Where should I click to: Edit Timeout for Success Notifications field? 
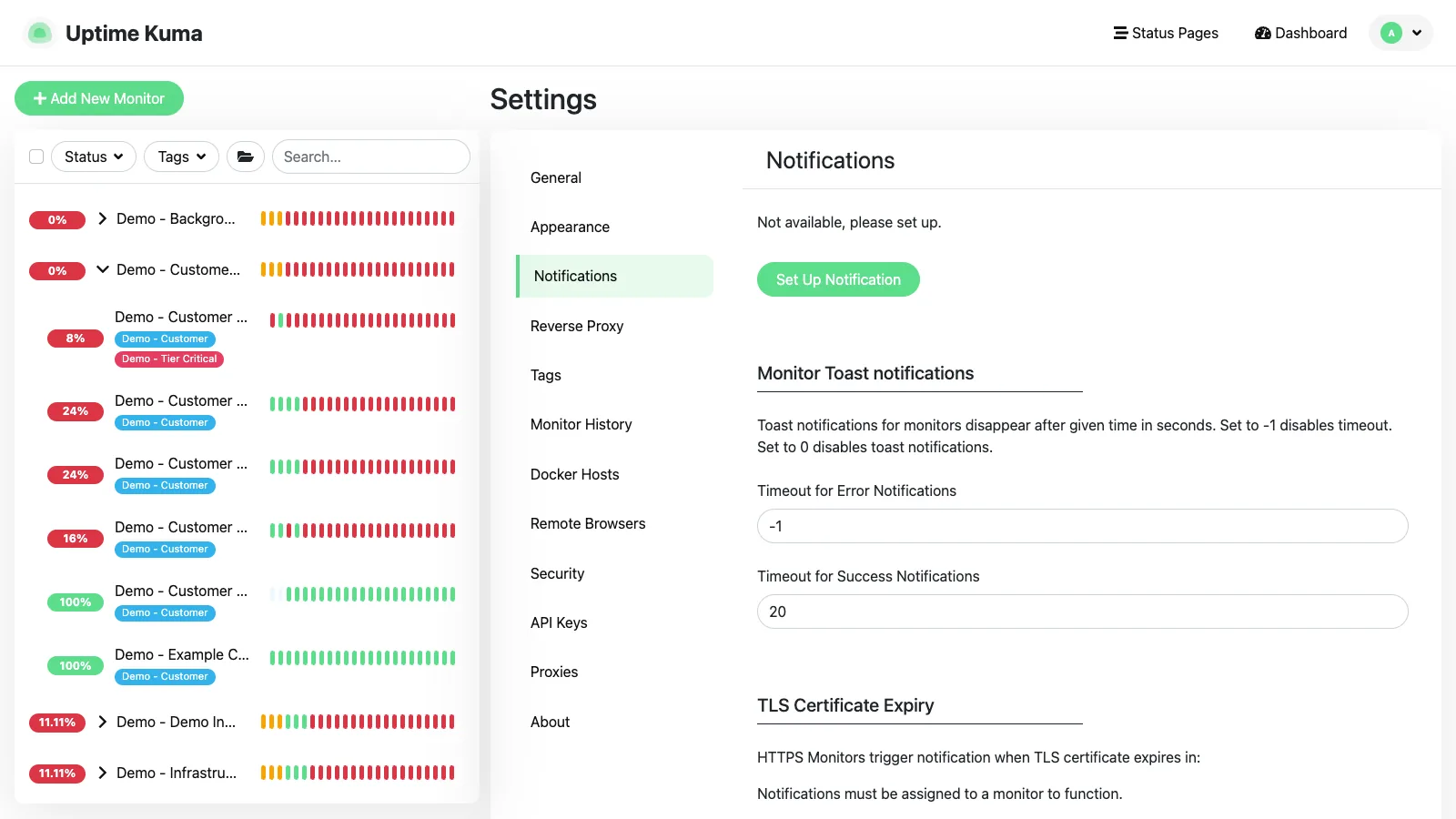pos(1082,612)
